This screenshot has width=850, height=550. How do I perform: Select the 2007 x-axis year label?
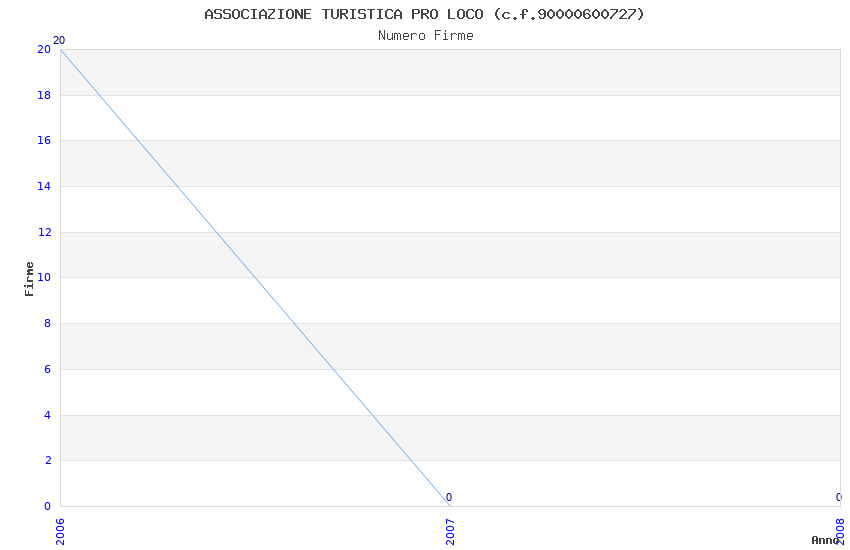pyautogui.click(x=450, y=532)
